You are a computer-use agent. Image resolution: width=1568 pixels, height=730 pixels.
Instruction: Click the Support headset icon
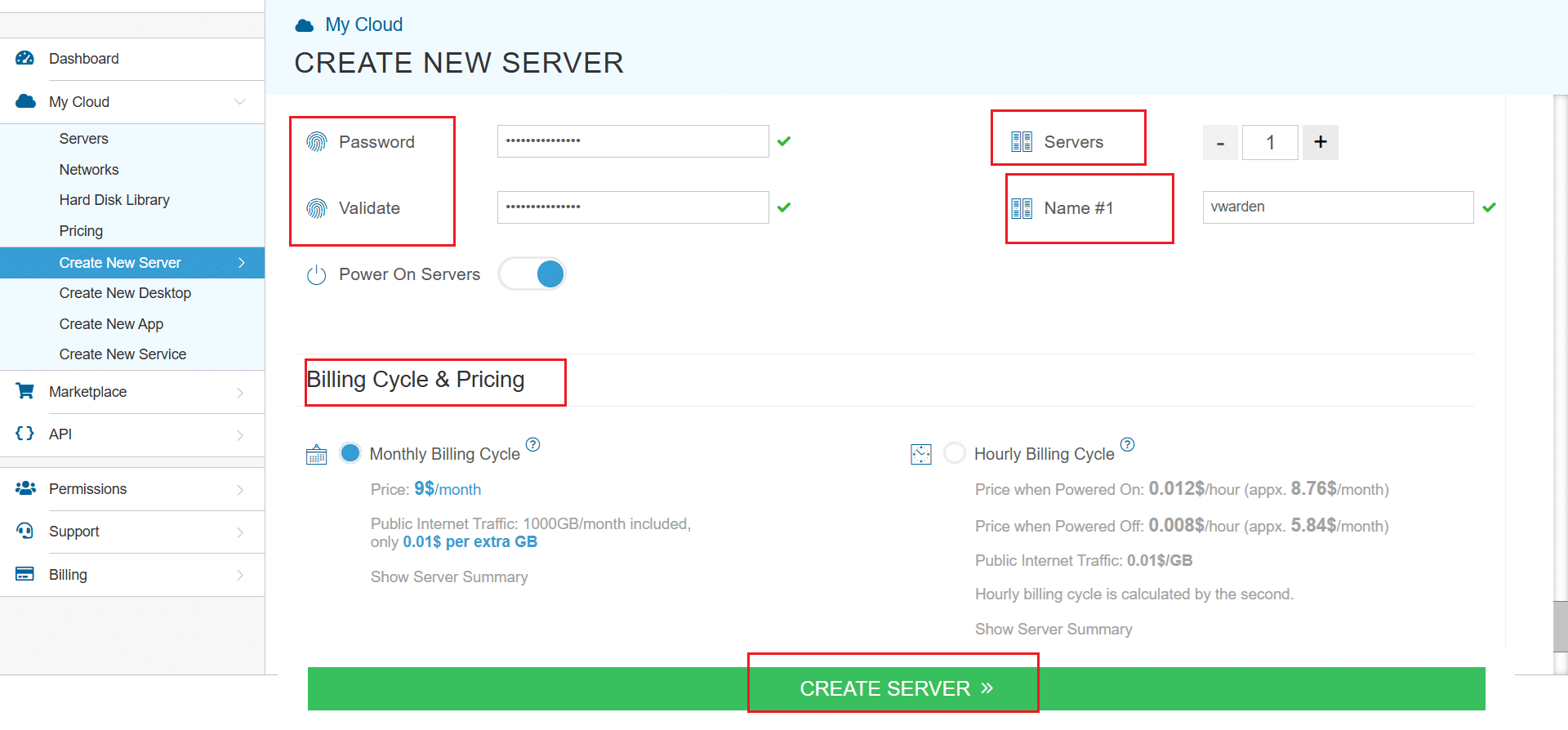pyautogui.click(x=25, y=531)
